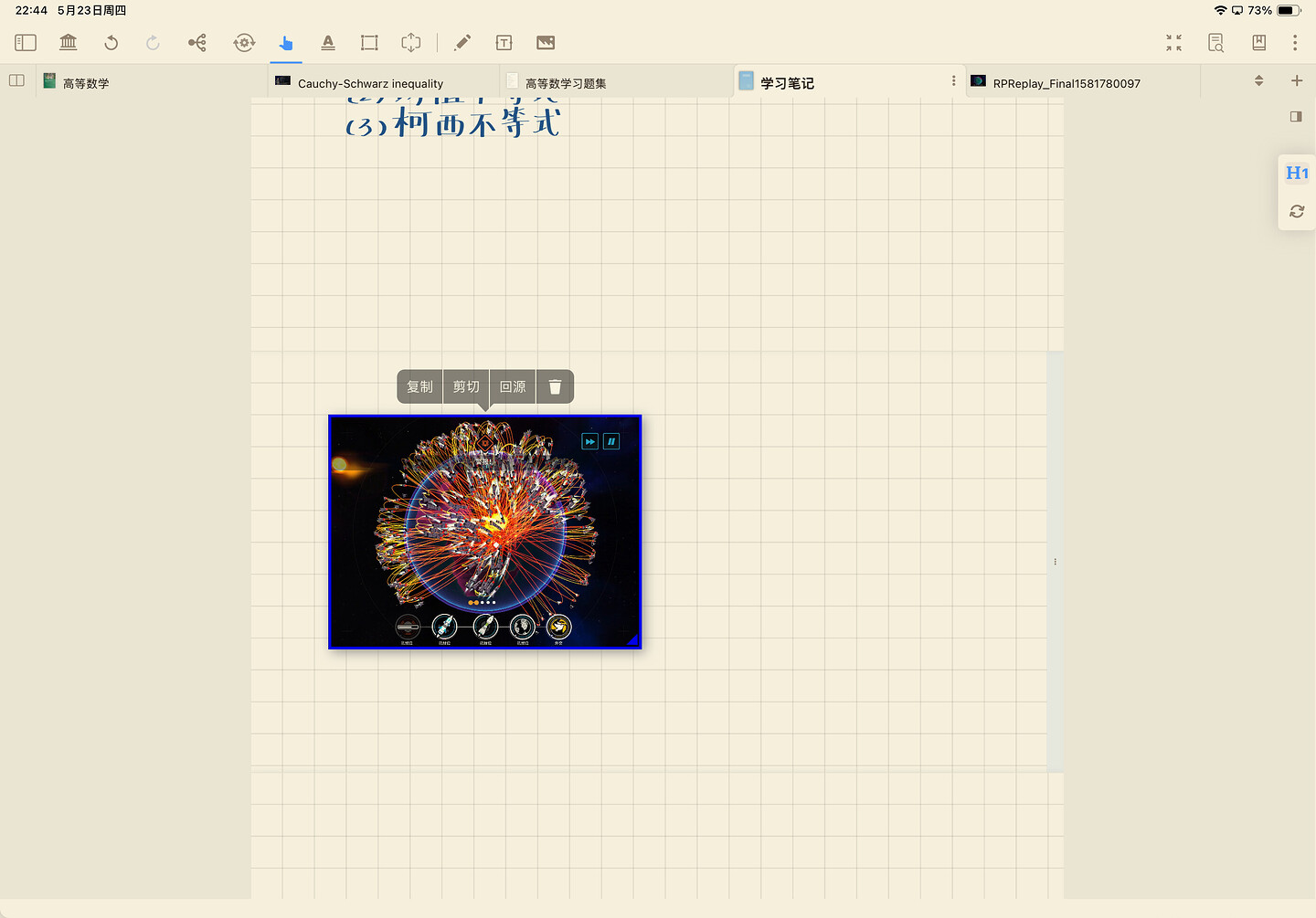The image size is (1316, 918).
Task: Click the page edge three-dot handle
Action: (1055, 562)
